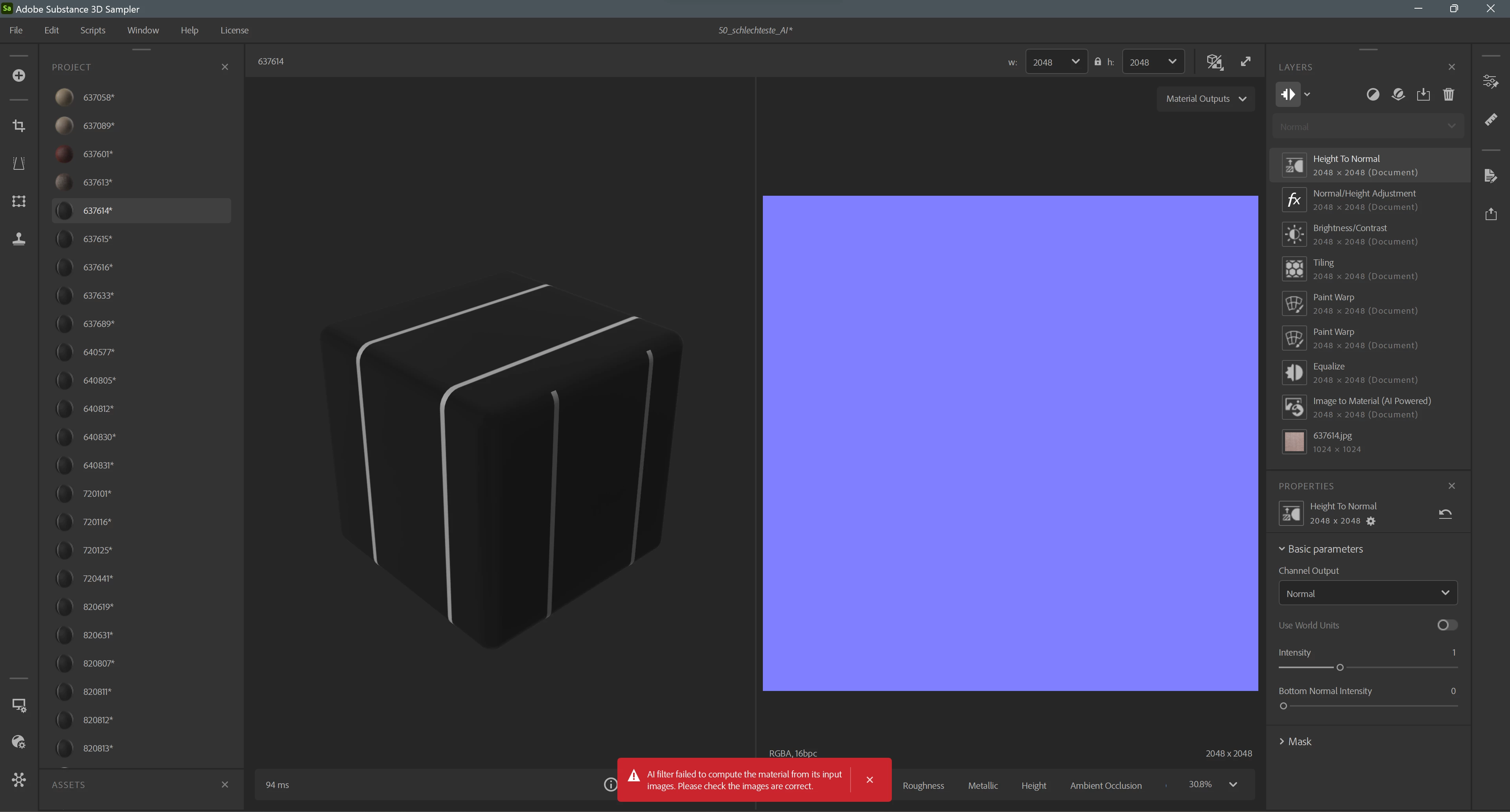The width and height of the screenshot is (1510, 812).
Task: Switch to the Roughness channel tab
Action: [923, 786]
